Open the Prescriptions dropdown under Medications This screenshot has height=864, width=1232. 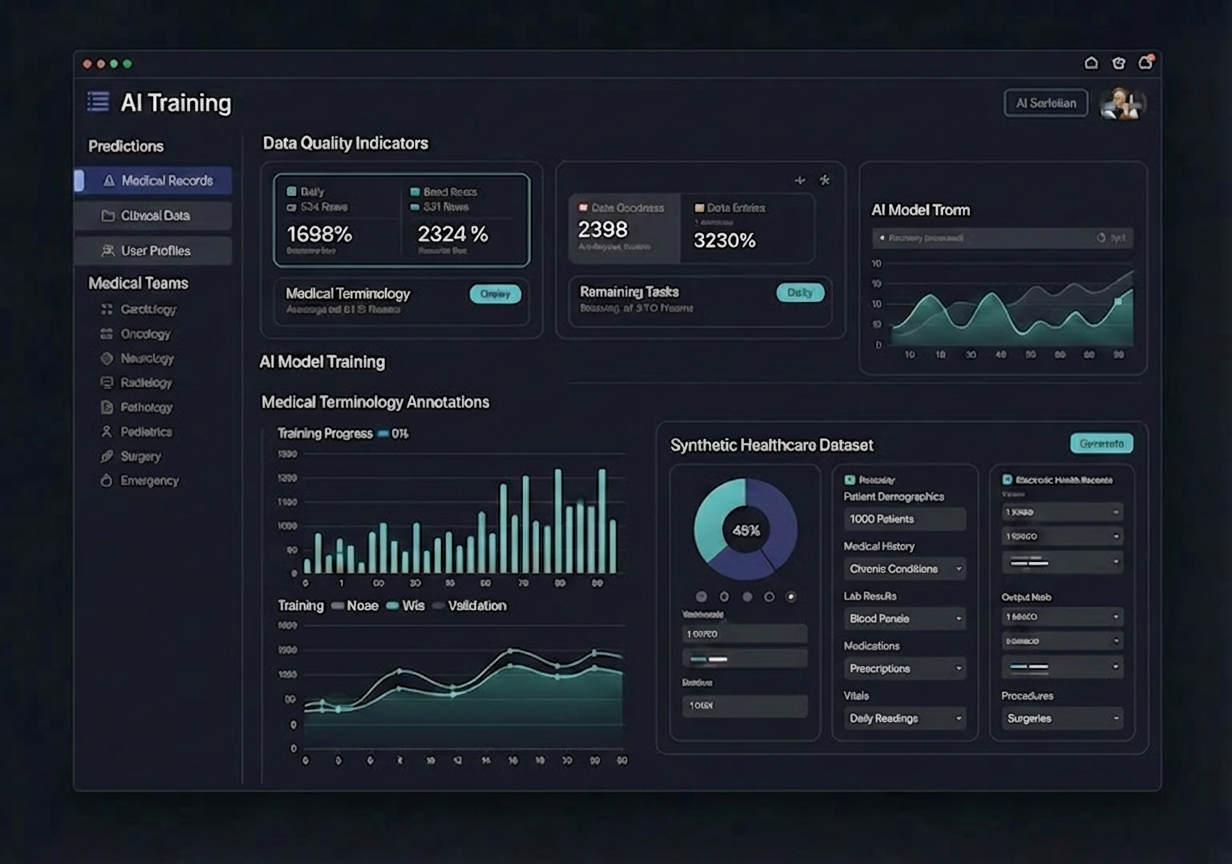[904, 668]
